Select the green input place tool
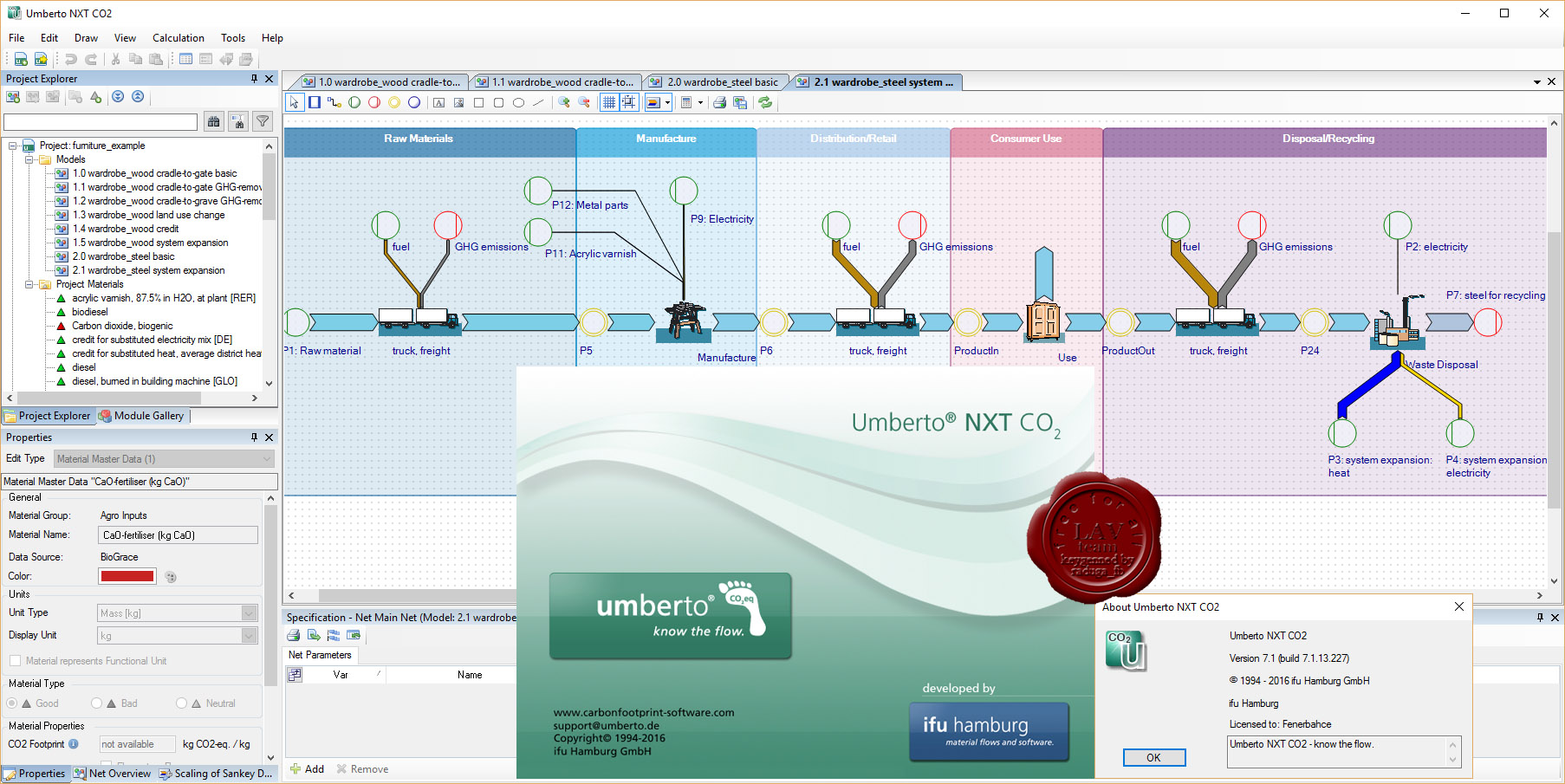Screen dimensions: 1565x784 click(x=354, y=102)
